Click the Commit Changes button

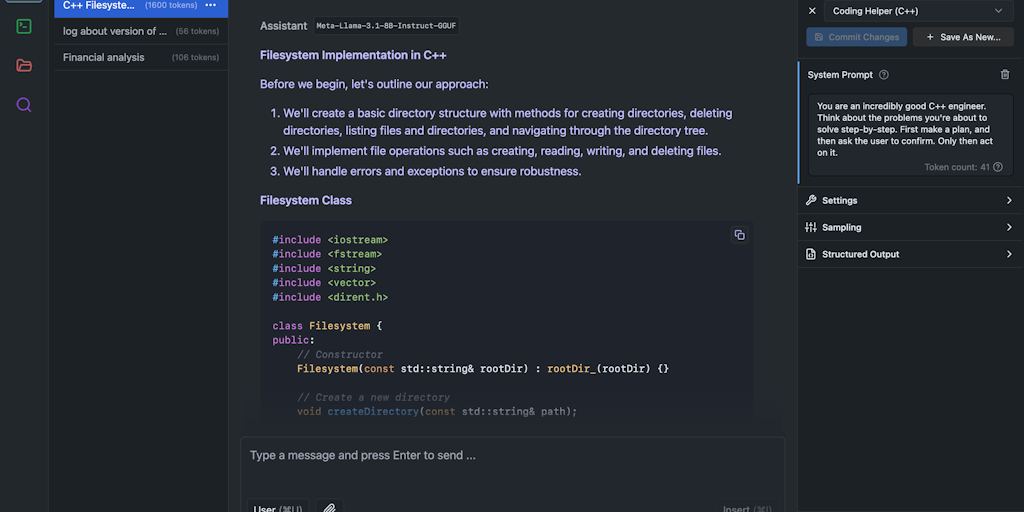pos(857,37)
